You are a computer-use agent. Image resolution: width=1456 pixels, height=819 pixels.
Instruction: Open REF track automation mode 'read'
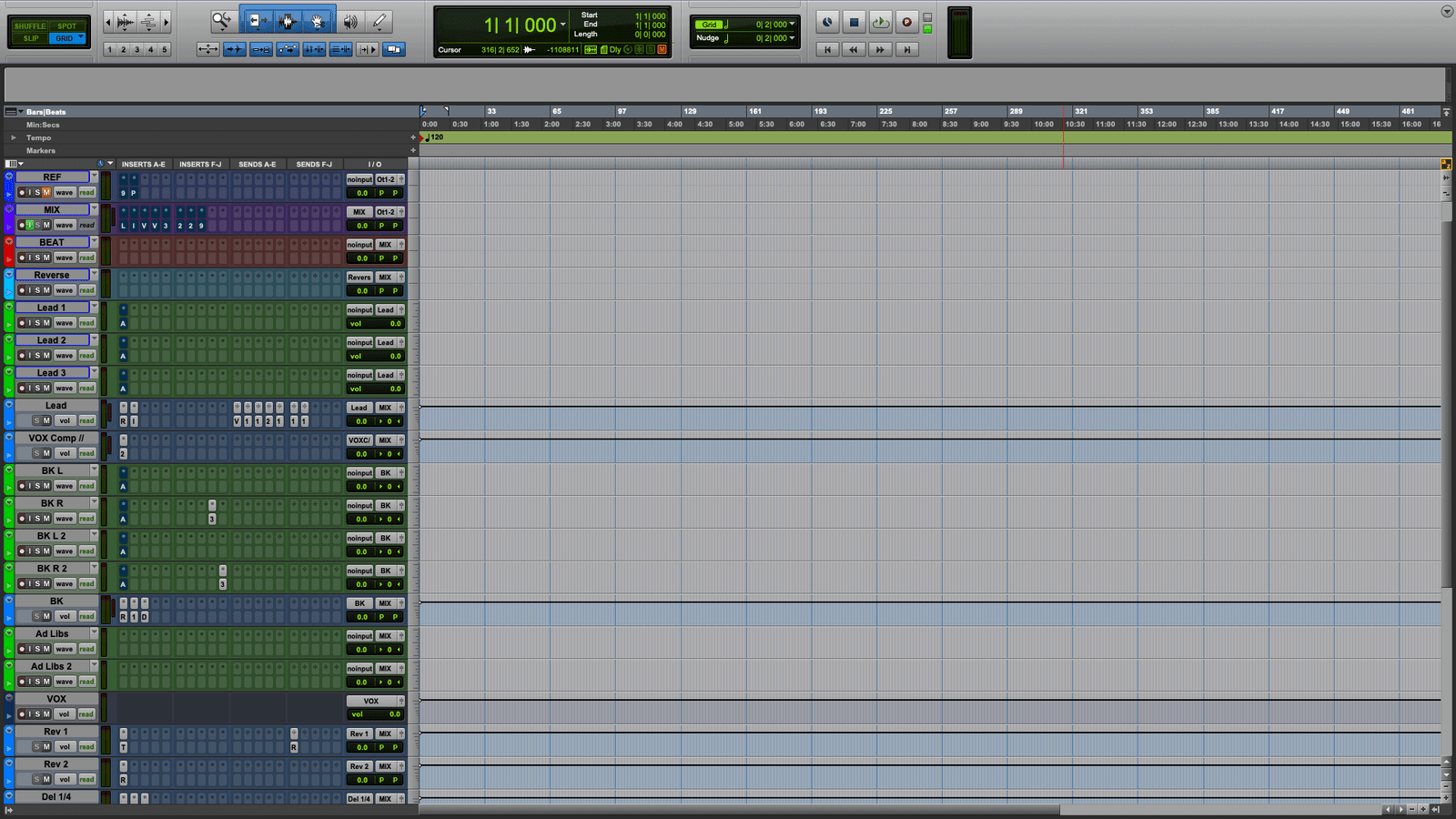click(x=86, y=193)
